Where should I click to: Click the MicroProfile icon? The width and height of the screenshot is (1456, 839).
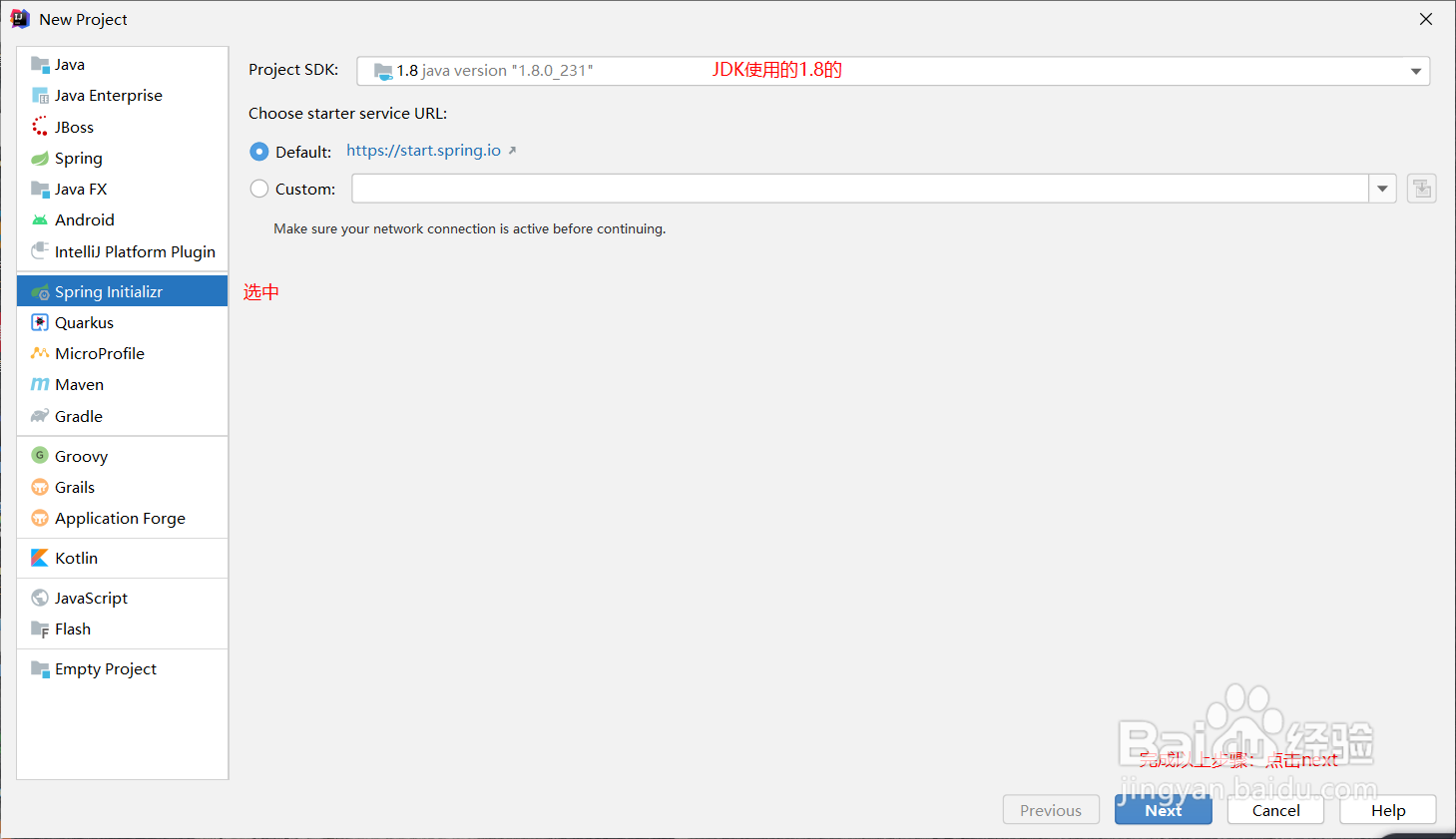(40, 353)
